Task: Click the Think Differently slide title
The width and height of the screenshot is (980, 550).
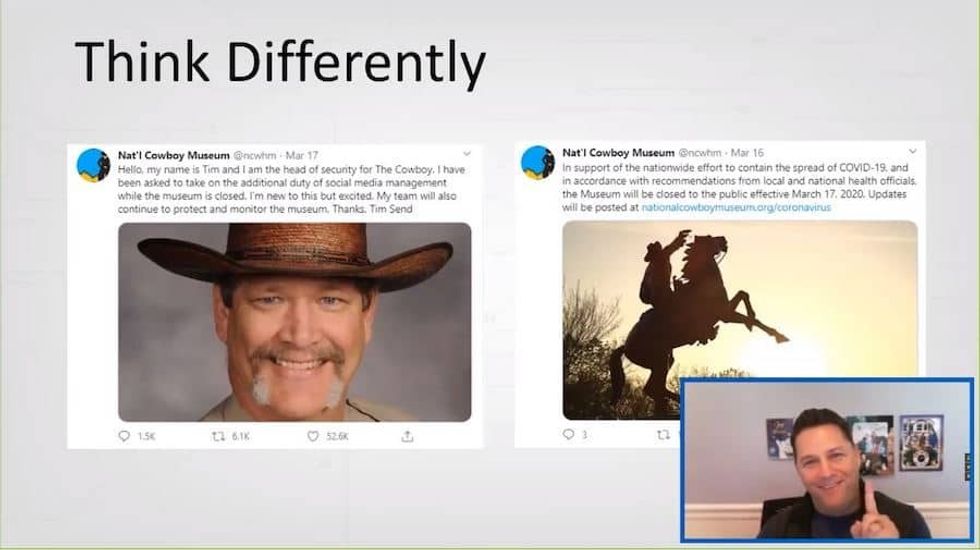Action: [280, 62]
